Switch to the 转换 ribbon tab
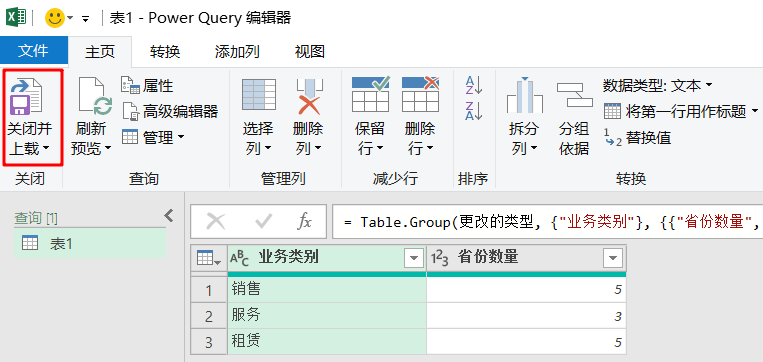 165,51
